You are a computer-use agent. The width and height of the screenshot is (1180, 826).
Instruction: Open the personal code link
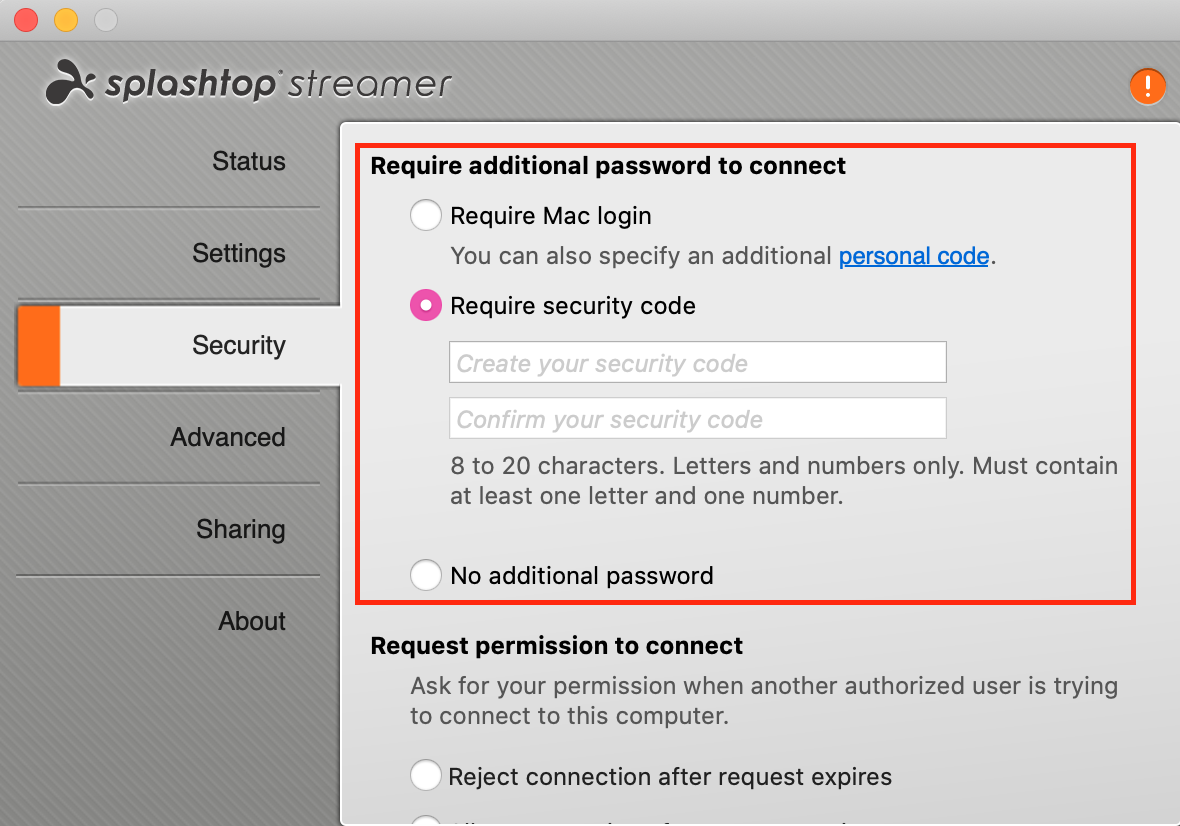[x=913, y=256]
